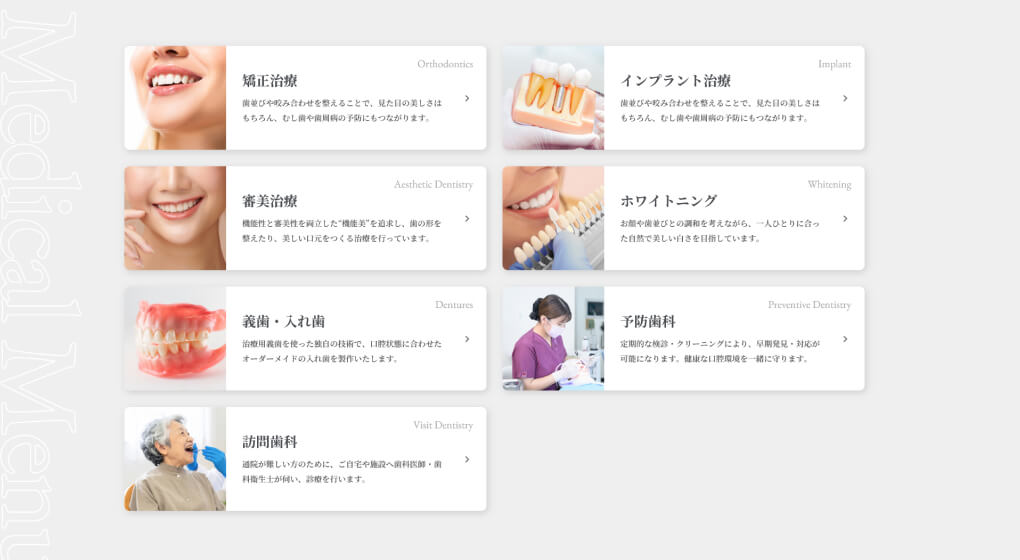This screenshot has width=1020, height=560.
Task: Open the whitening shade guide photo
Action: point(553,218)
